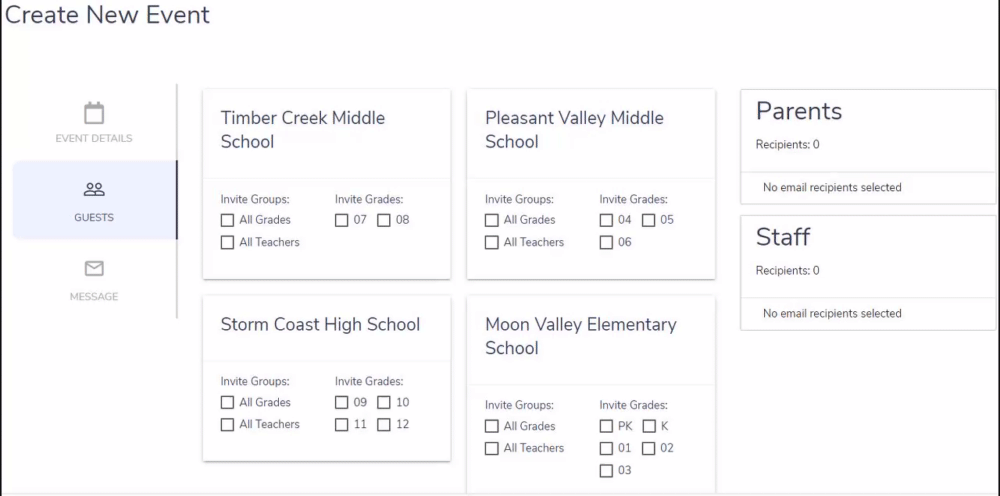1000x496 pixels.
Task: Select grade 03 checkbox
Action: click(x=606, y=470)
